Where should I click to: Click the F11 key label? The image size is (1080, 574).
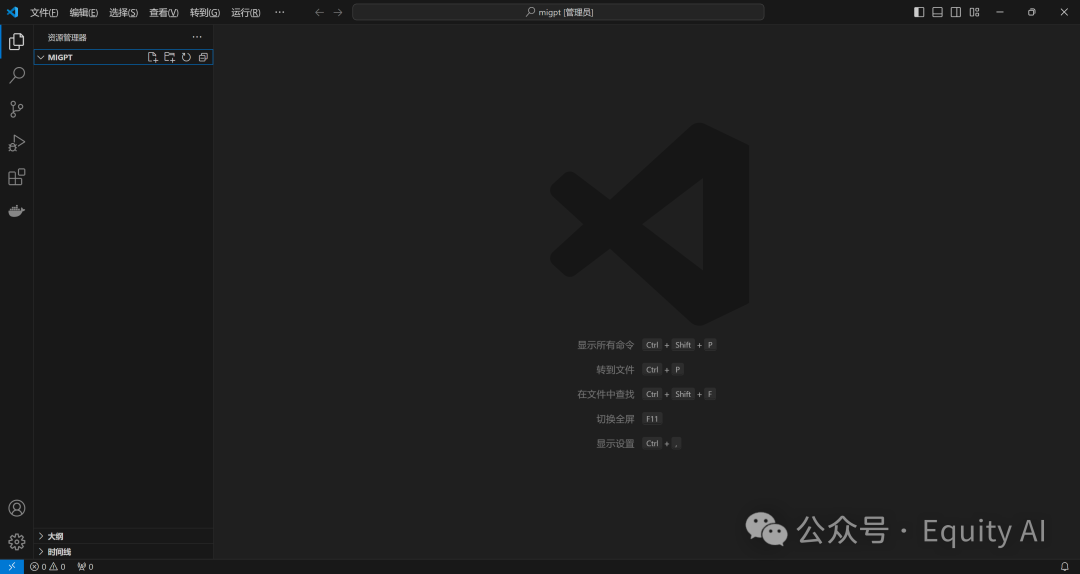click(652, 418)
